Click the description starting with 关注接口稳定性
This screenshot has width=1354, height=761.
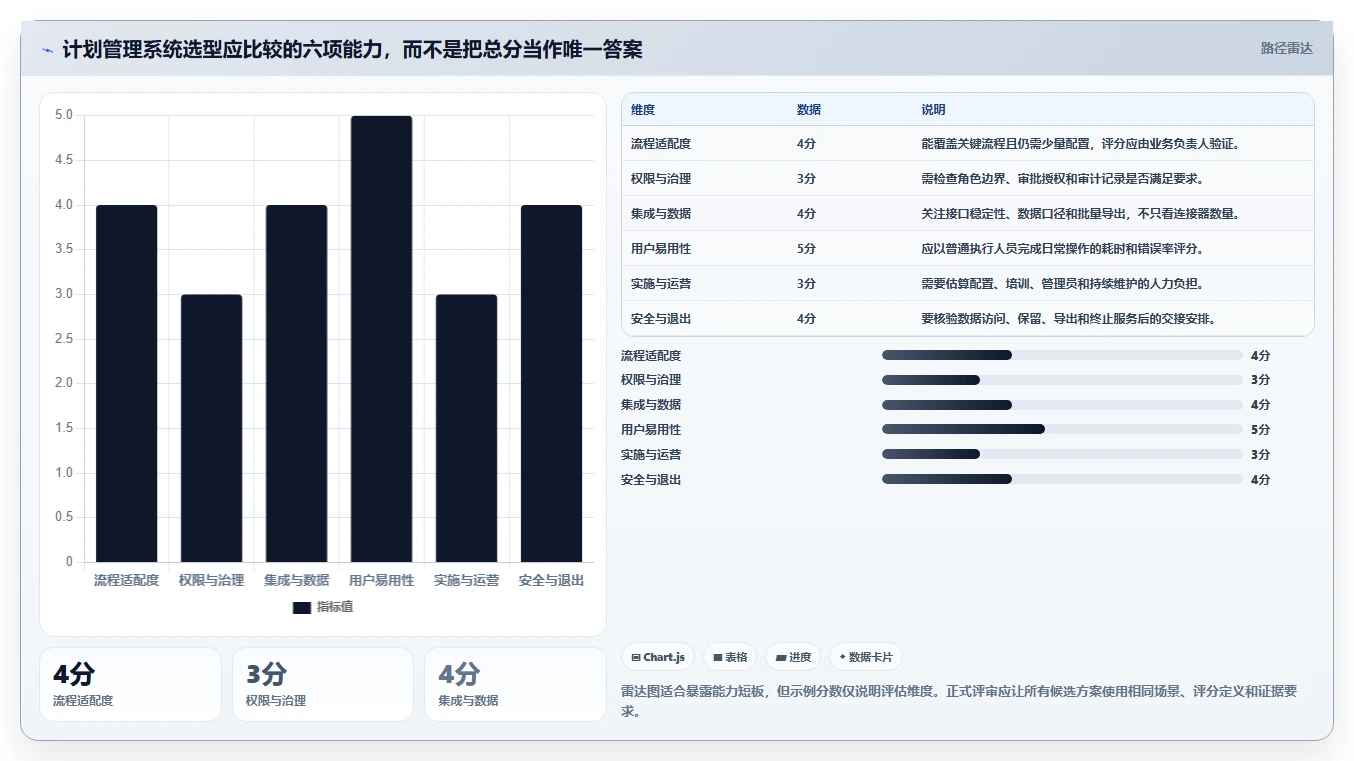pyautogui.click(x=1081, y=214)
